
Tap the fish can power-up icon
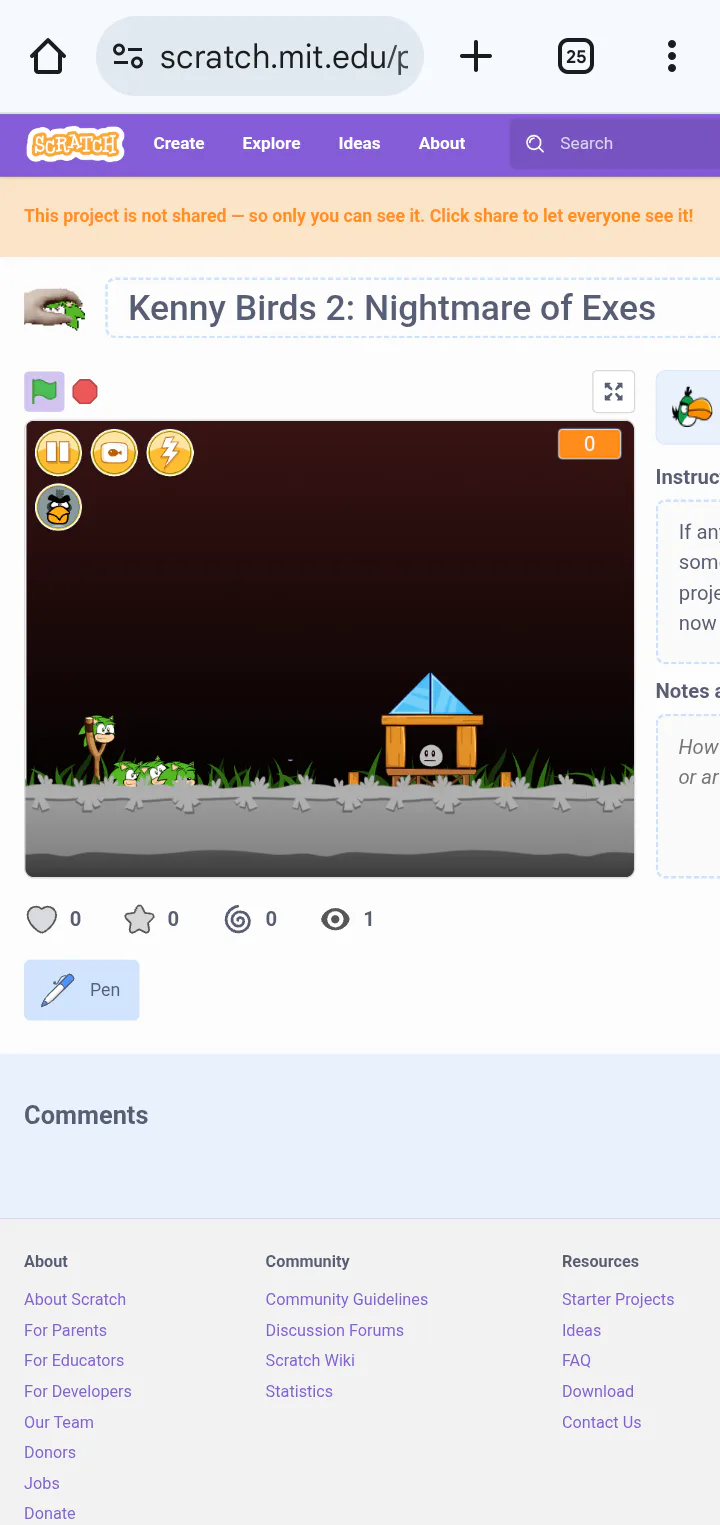(x=114, y=453)
